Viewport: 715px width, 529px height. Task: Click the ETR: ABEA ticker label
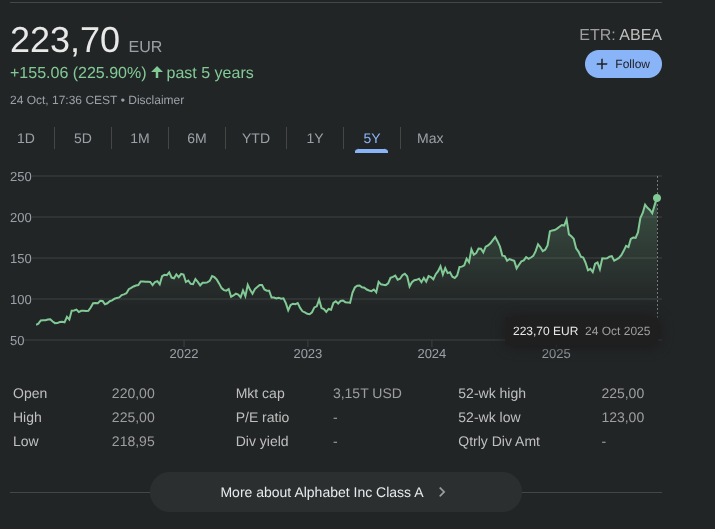[x=620, y=35]
